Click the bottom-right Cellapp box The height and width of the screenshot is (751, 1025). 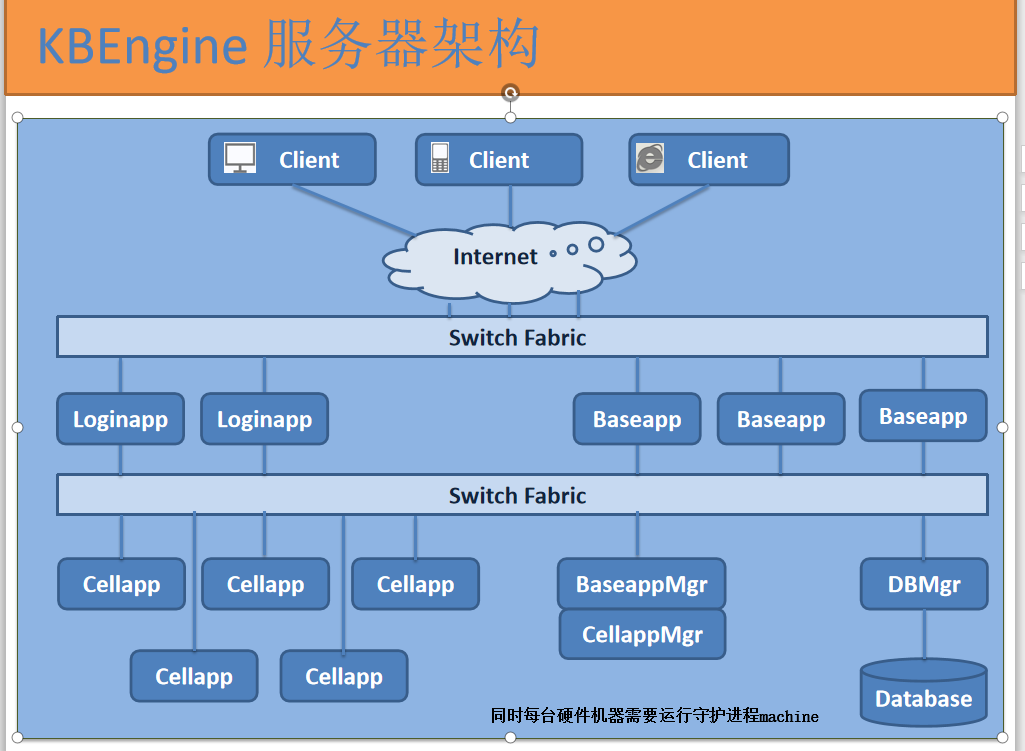[343, 676]
